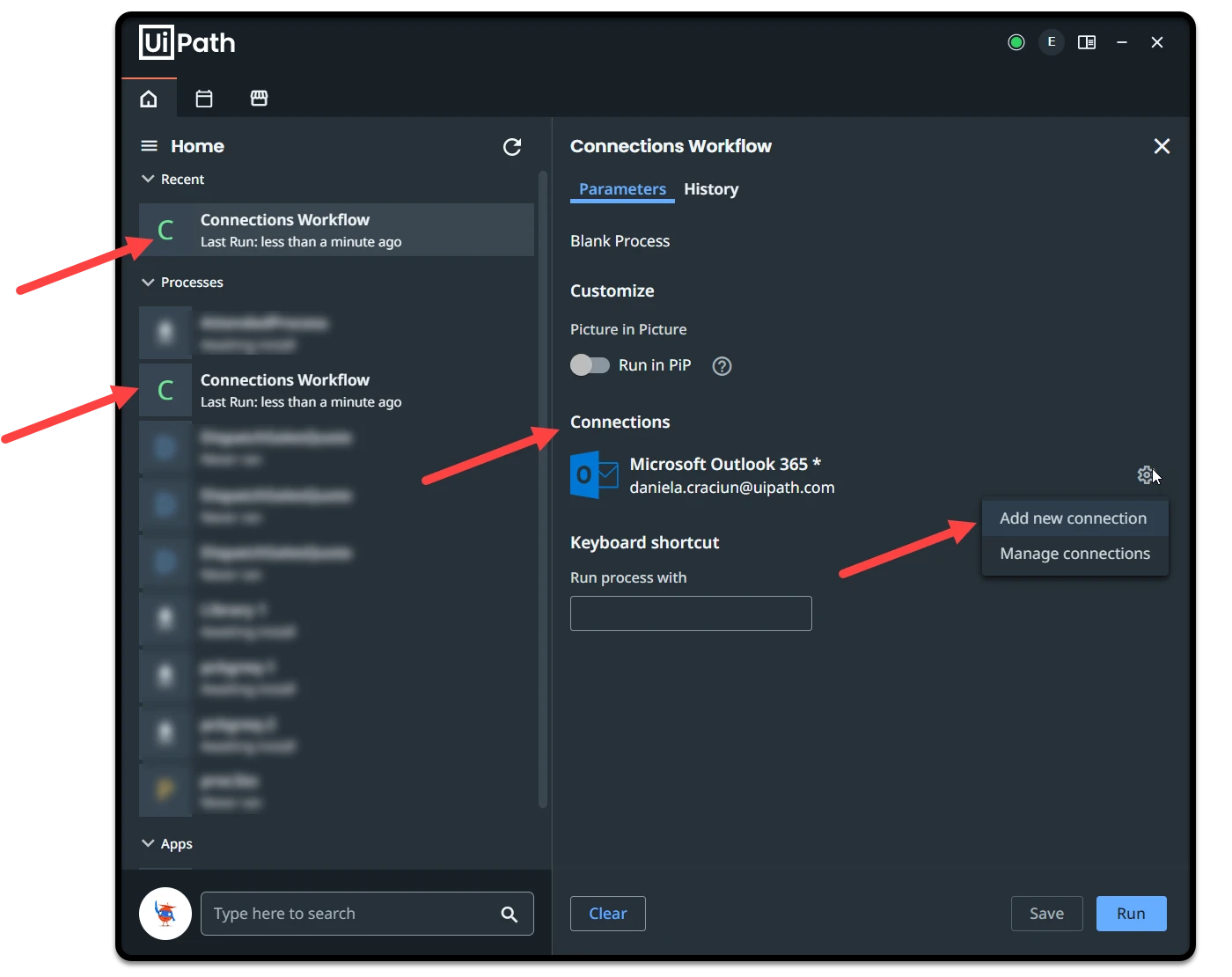The height and width of the screenshot is (977, 1232).
Task: Open the user profile avatar E
Action: (x=1052, y=42)
